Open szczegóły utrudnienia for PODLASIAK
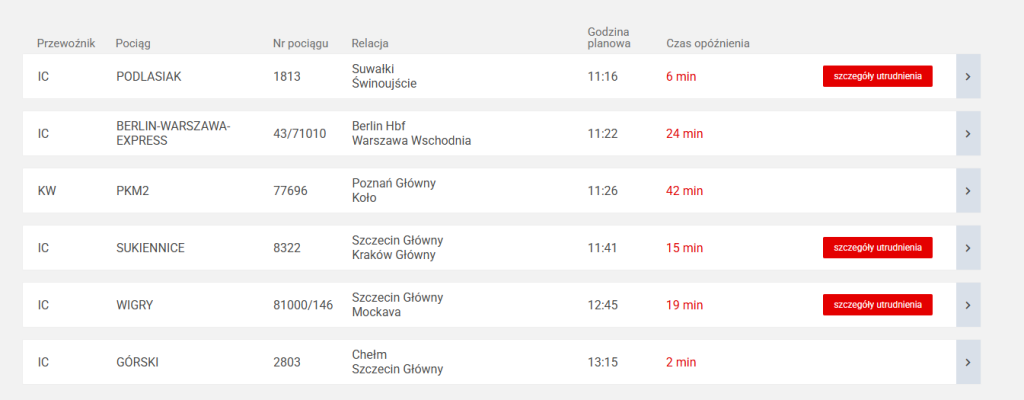Viewport: 1024px width, 400px height. [877, 77]
